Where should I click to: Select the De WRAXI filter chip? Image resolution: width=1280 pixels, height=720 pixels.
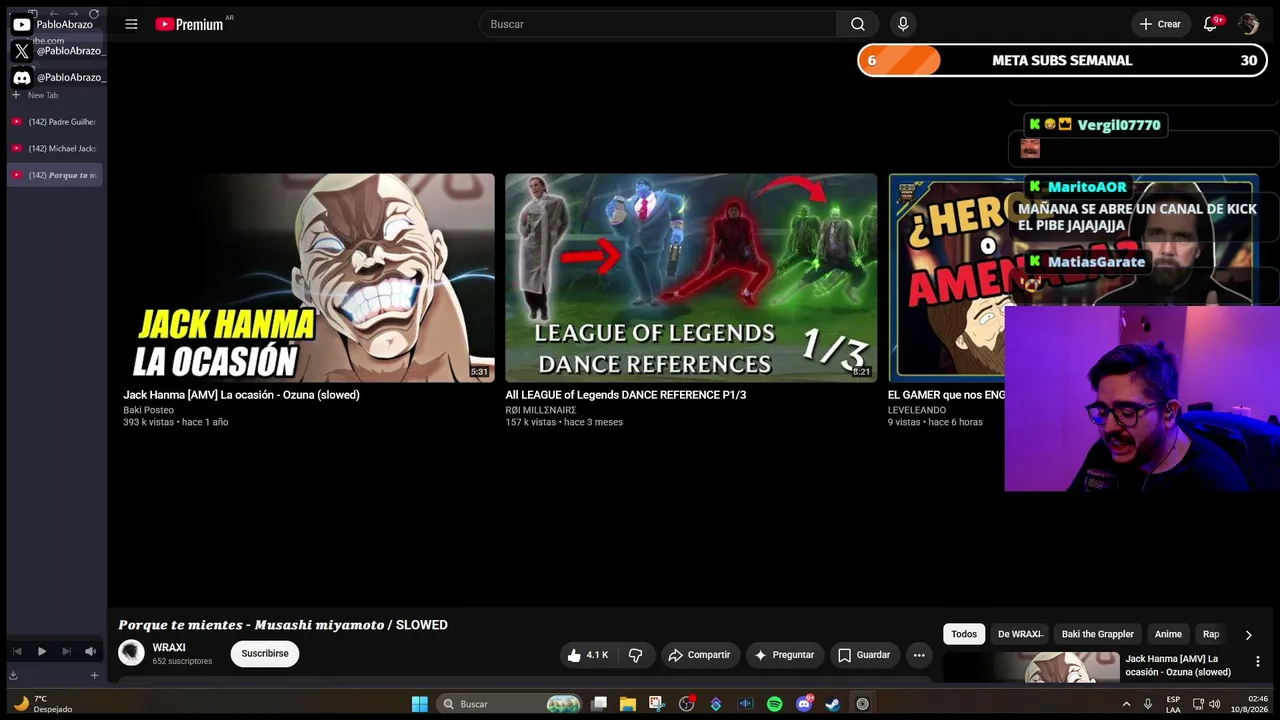[x=1020, y=634]
